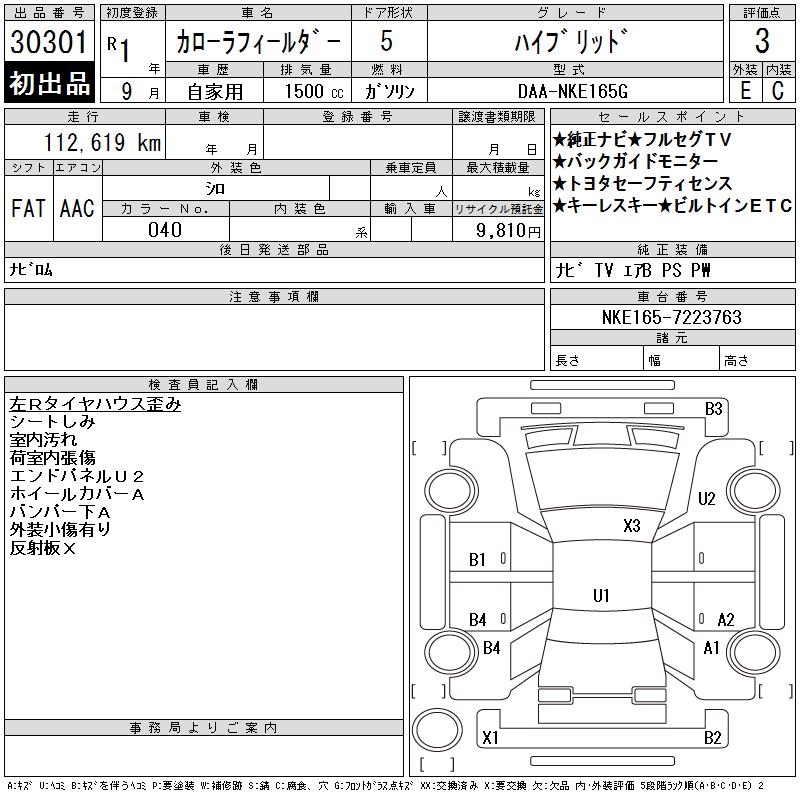Select inspector note 室内汚れ
Image resolution: width=800 pixels, height=800 pixels.
[43, 440]
